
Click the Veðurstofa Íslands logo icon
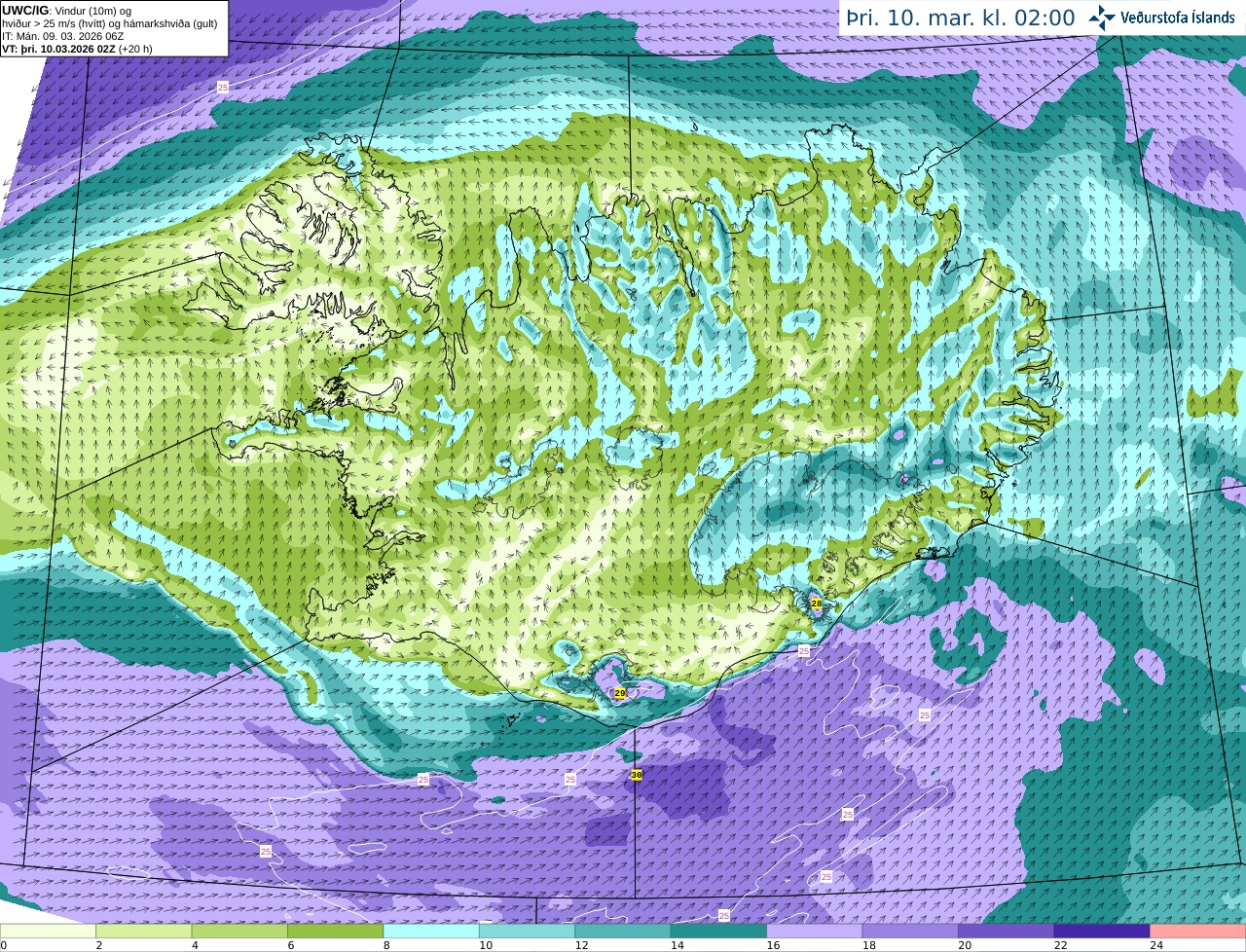click(x=1103, y=18)
